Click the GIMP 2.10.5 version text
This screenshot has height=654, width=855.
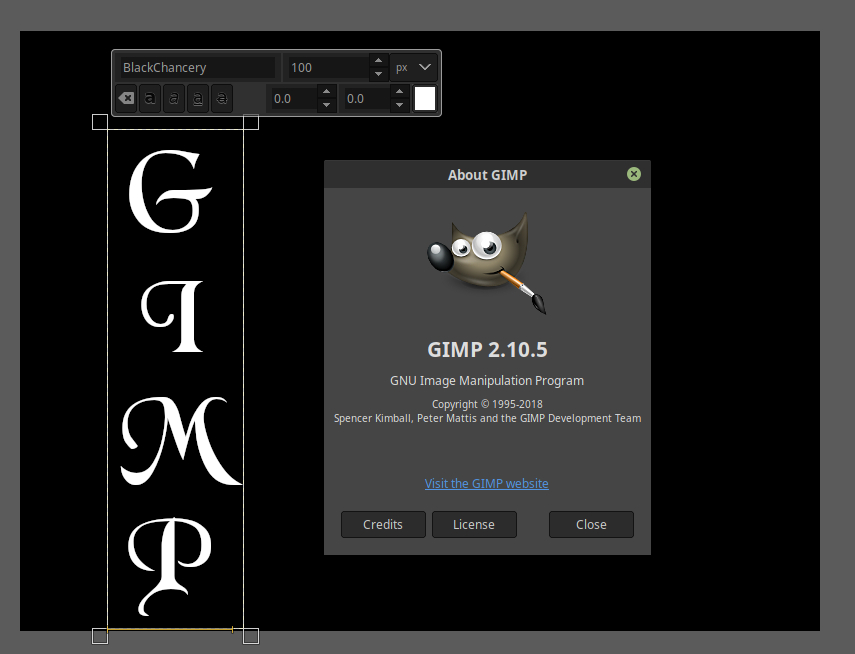[487, 350]
